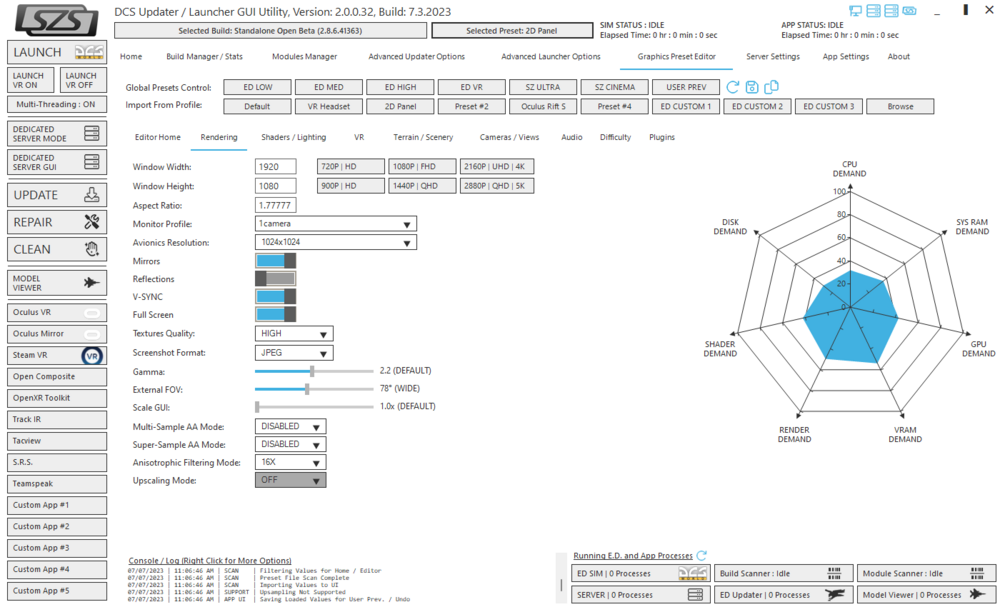Click the refresh presets icon beside USER PREV
This screenshot has width=1000, height=607.
click(733, 87)
